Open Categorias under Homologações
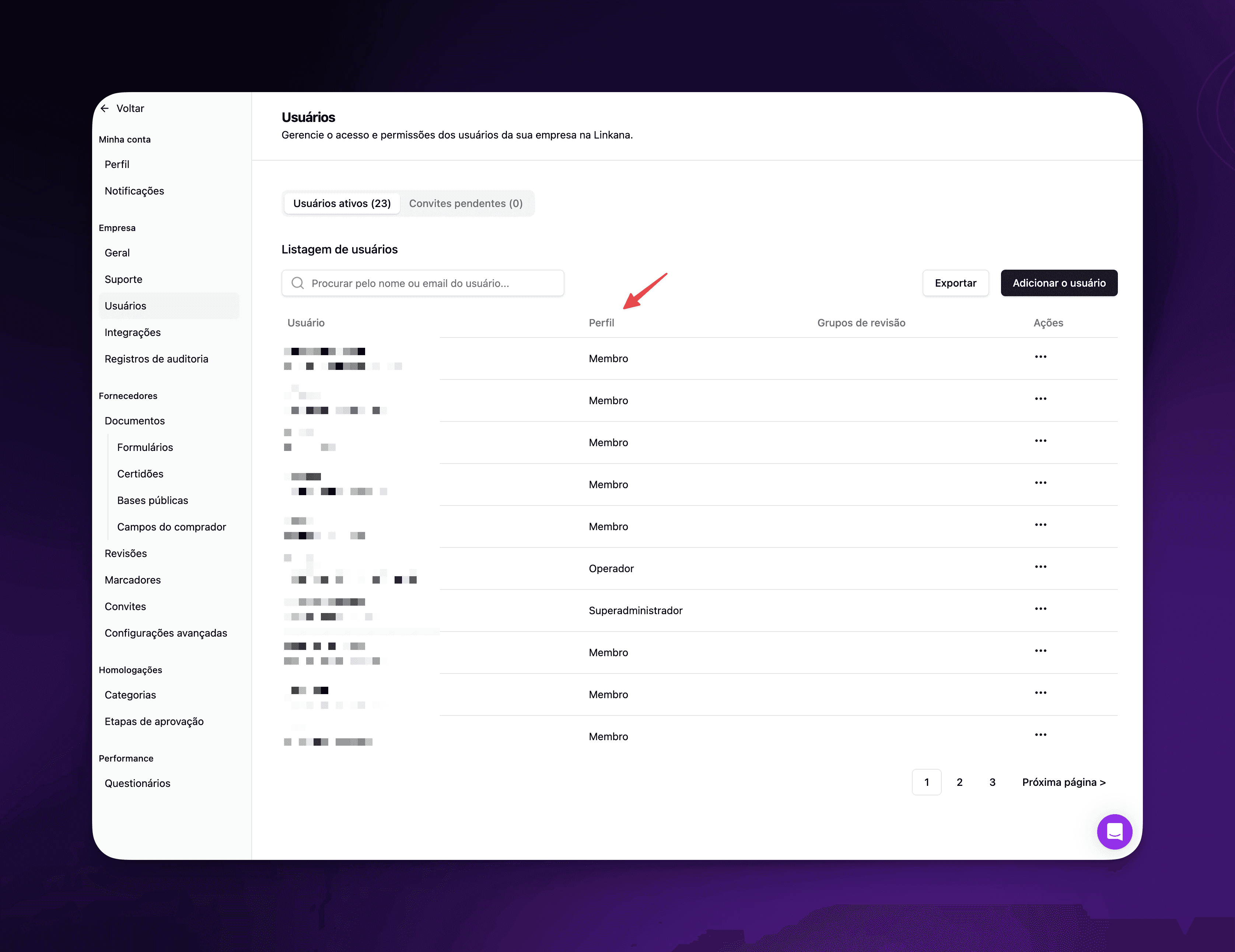Image resolution: width=1235 pixels, height=952 pixels. coord(131,695)
